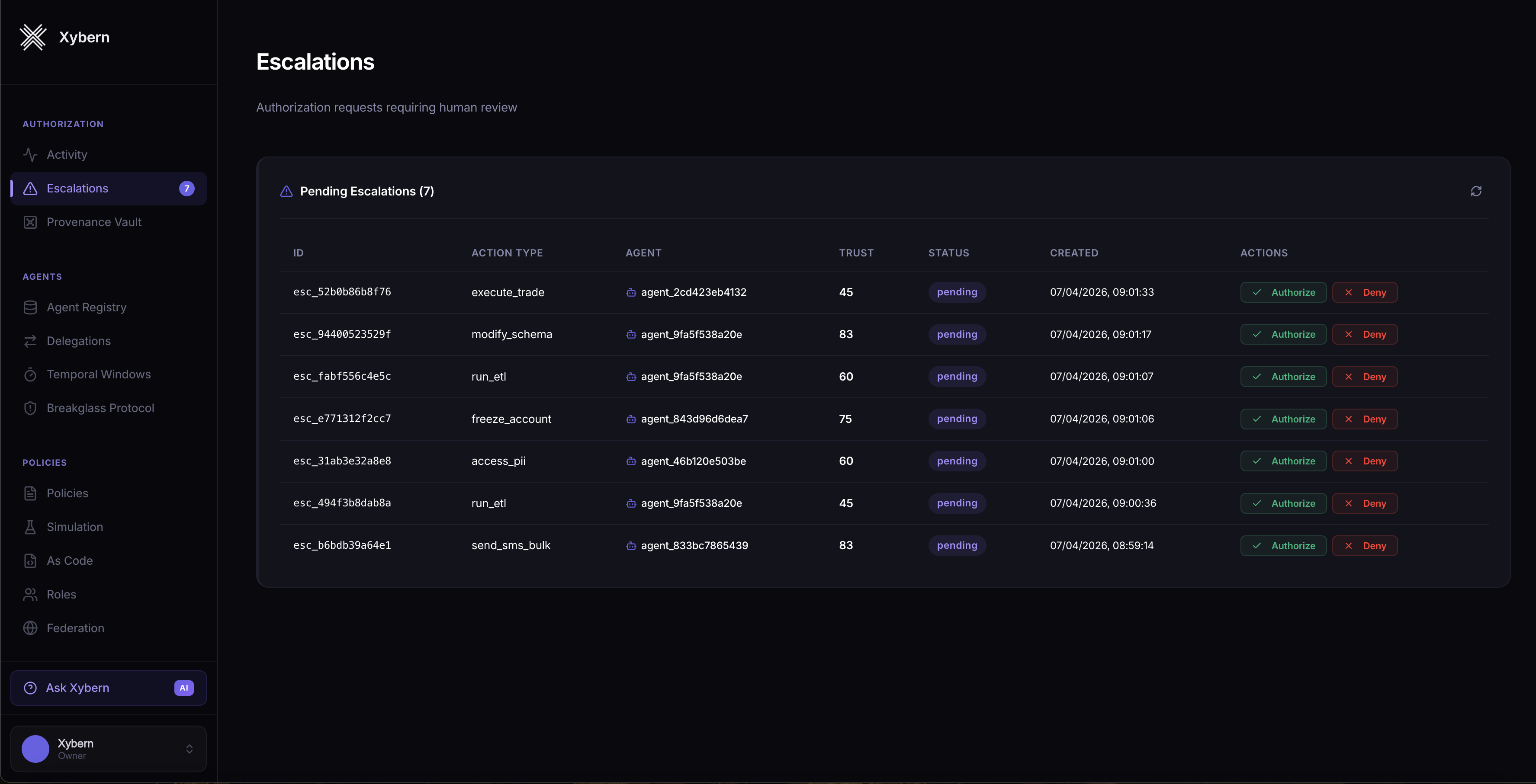Screen dimensions: 1536x784
Task: Open the Ask Xybern AI assistant
Action: point(109,688)
